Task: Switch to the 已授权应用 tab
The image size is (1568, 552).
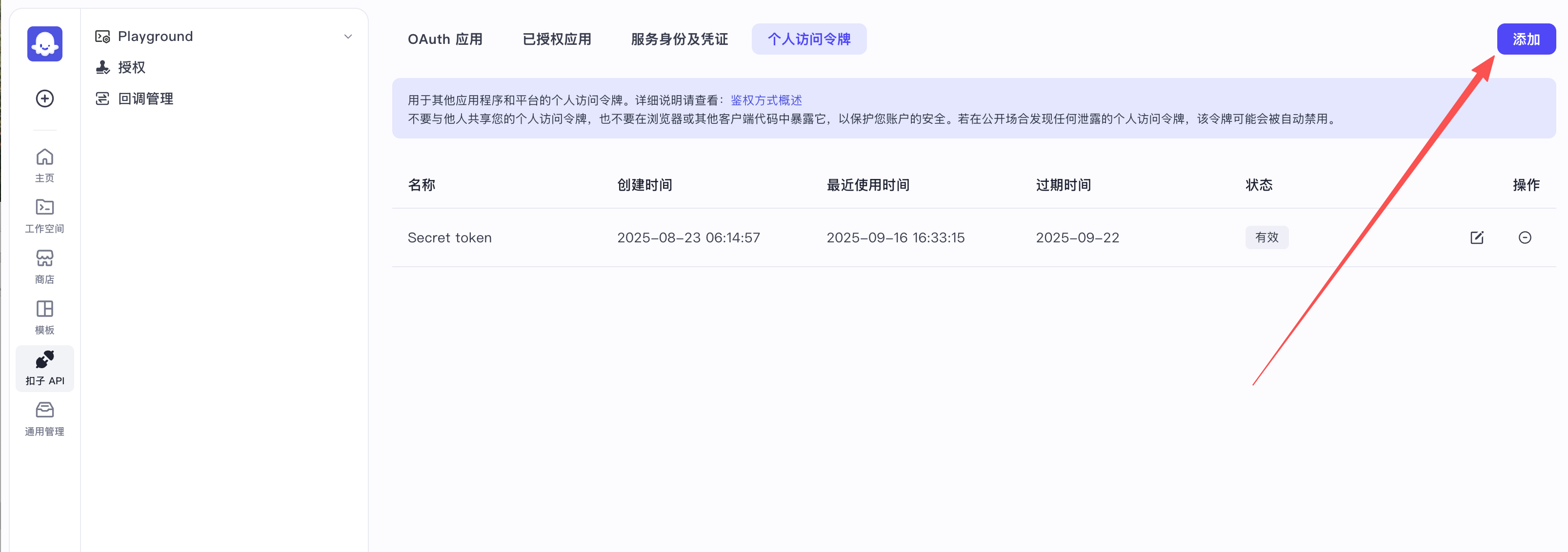Action: click(x=556, y=39)
